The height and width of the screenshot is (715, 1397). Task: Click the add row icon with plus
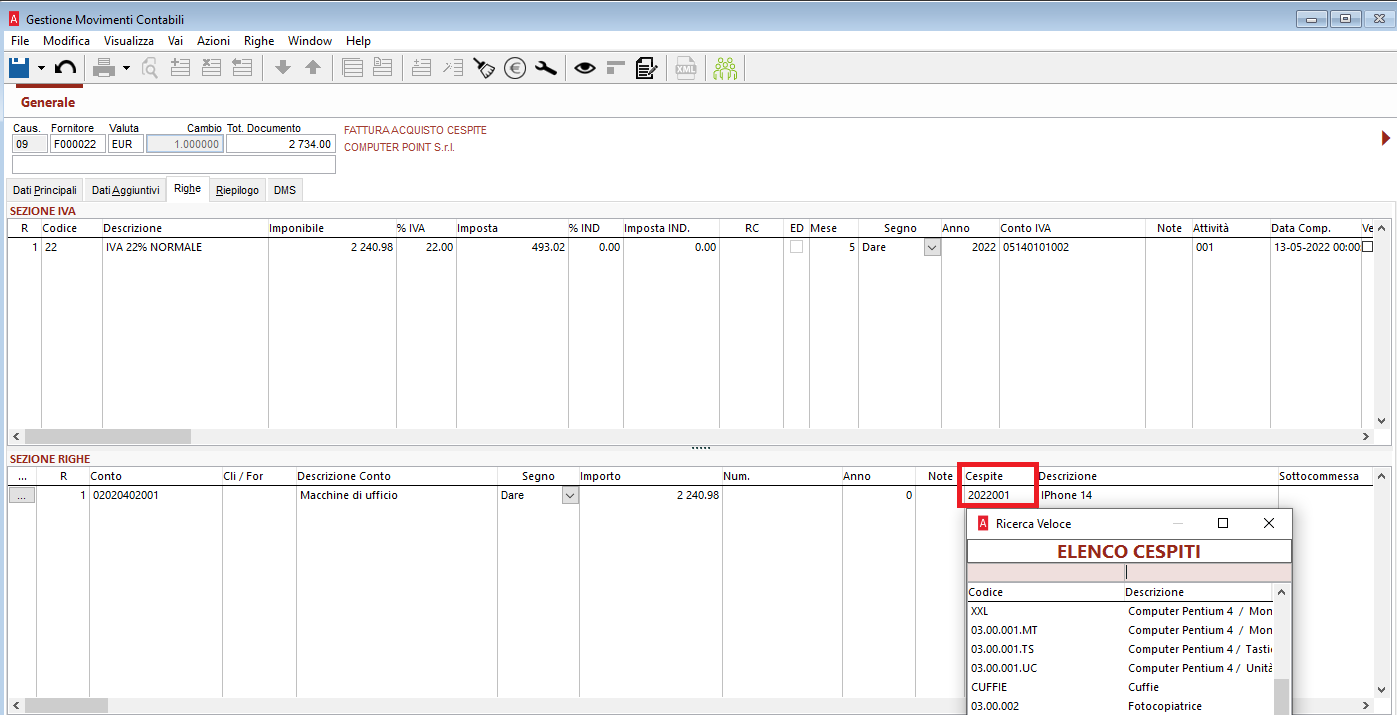pyautogui.click(x=180, y=68)
